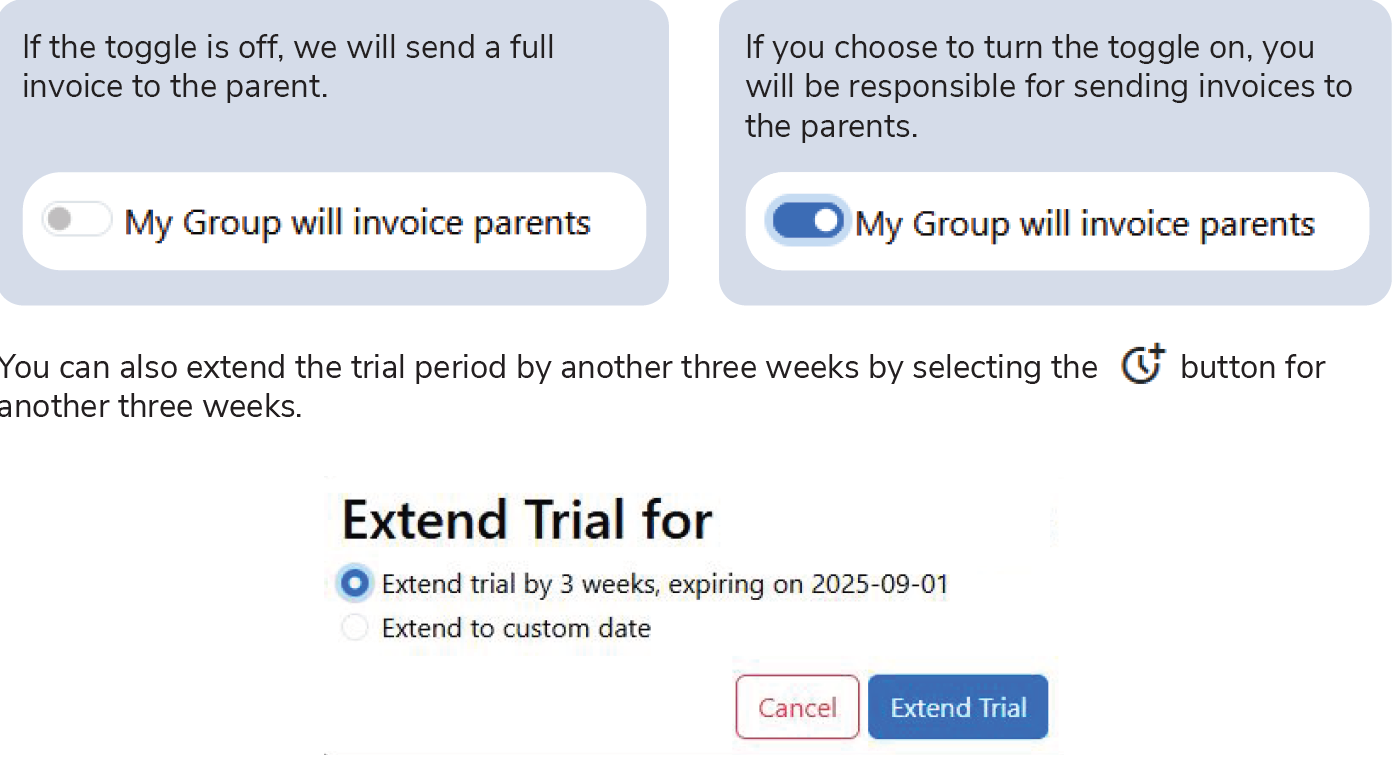
Task: Click the clock-plus extend trial icon
Action: point(1142,365)
